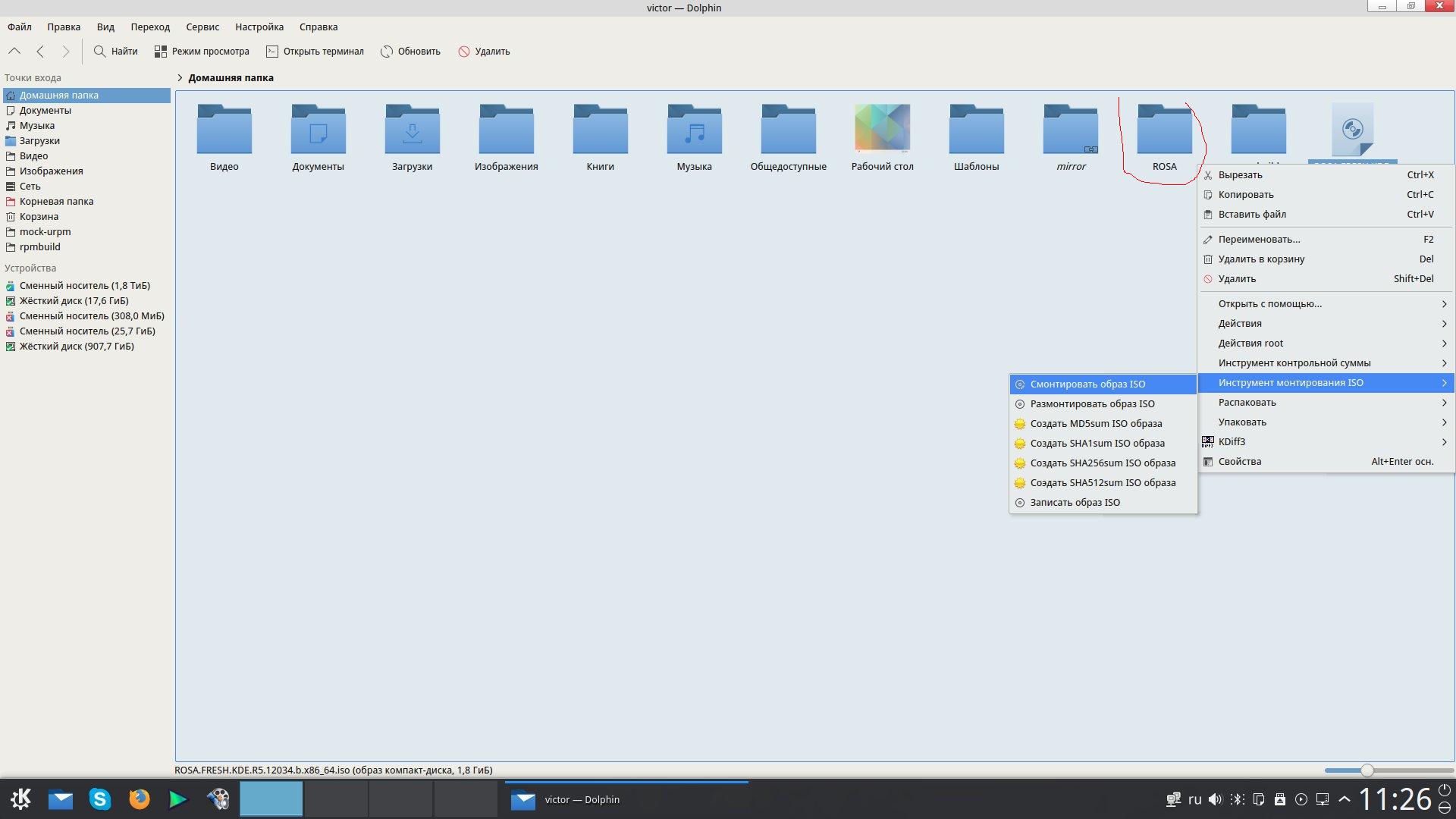Select the 907,7 ГиБ hard disk device
Viewport: 1456px width, 819px height.
pos(77,346)
